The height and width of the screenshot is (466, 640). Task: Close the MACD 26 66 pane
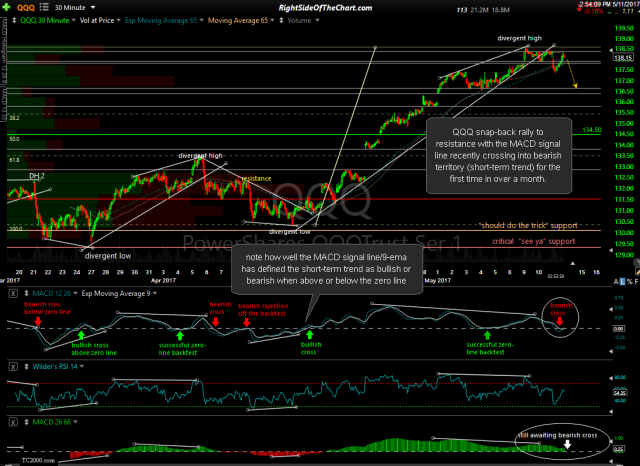pyautogui.click(x=13, y=422)
